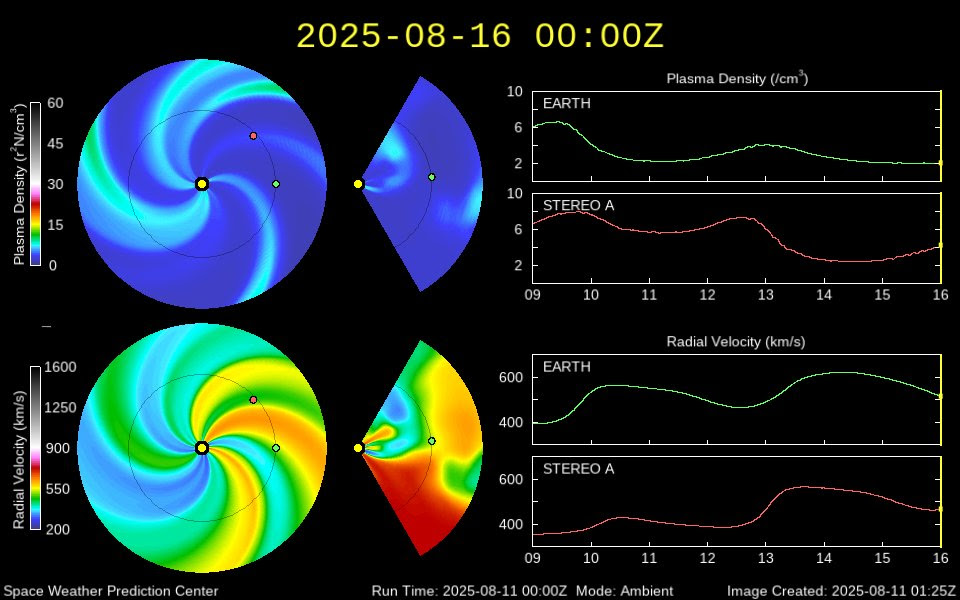
Task: Click the 'Plasma Density (/cm³)' chart title
Action: [x=737, y=78]
